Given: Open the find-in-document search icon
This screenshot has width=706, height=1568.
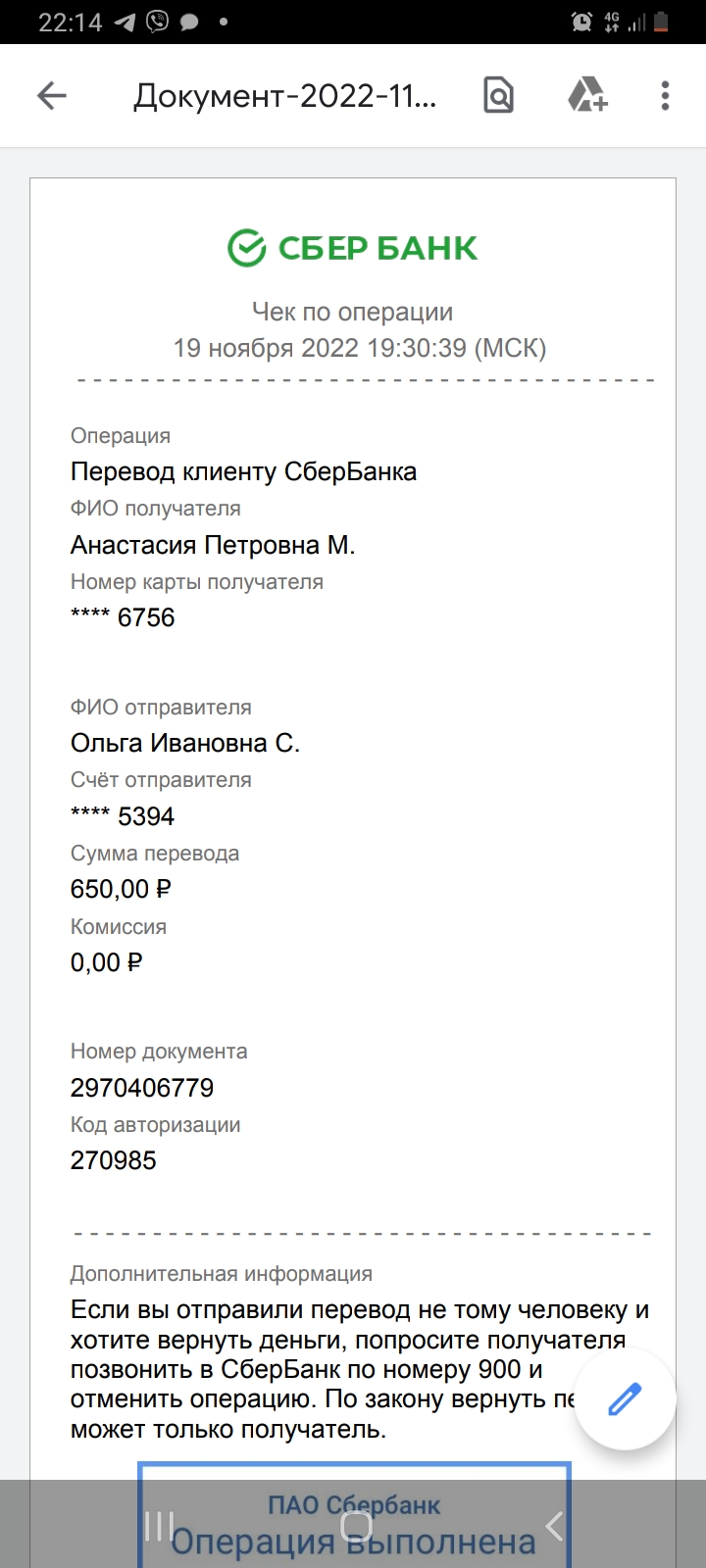Looking at the screenshot, I should 498,95.
